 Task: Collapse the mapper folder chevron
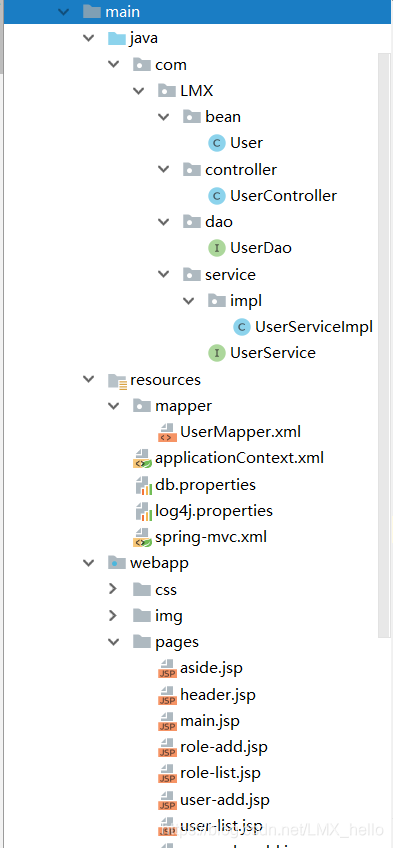click(x=114, y=406)
